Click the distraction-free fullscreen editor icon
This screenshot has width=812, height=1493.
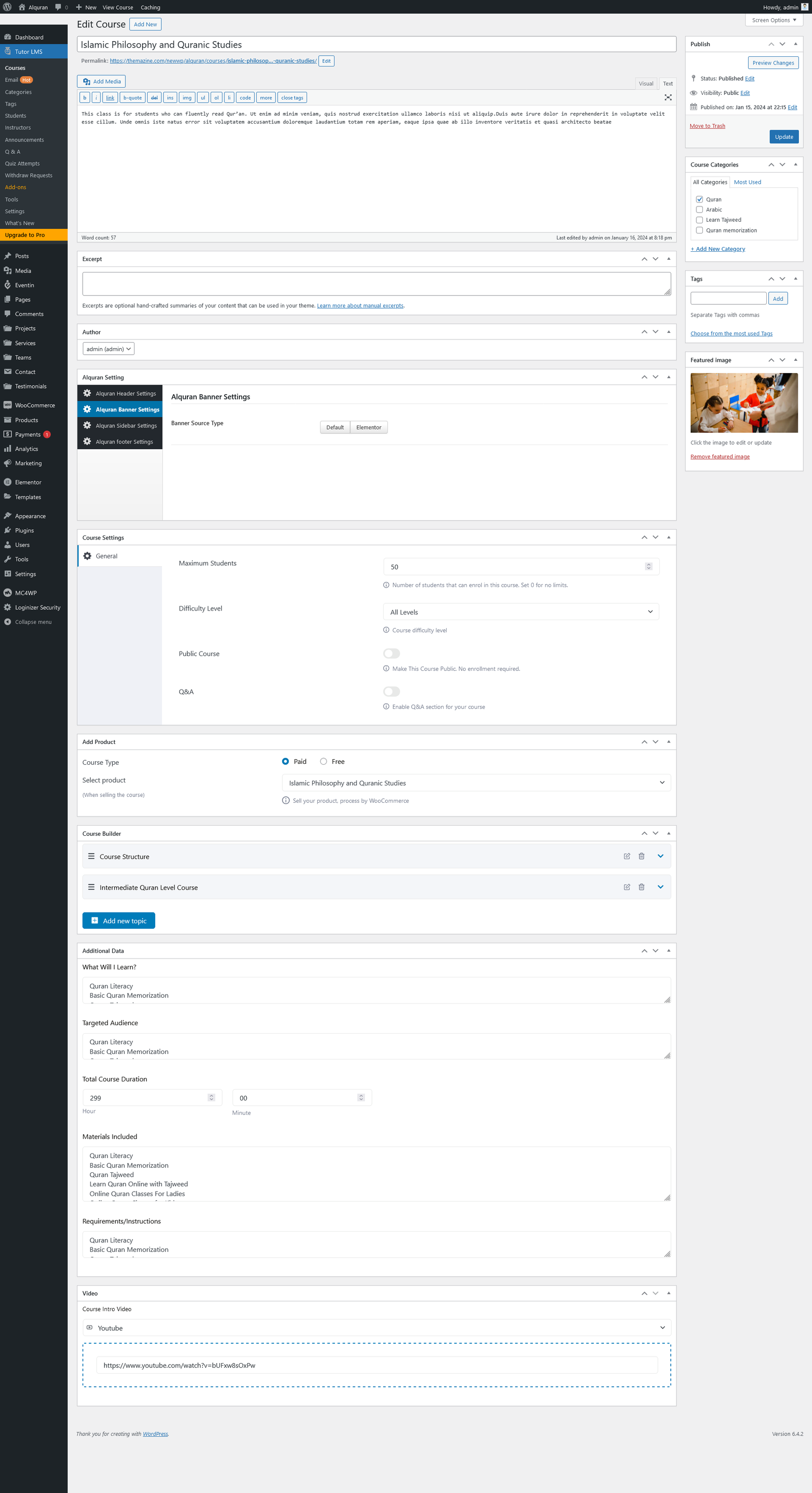point(668,97)
